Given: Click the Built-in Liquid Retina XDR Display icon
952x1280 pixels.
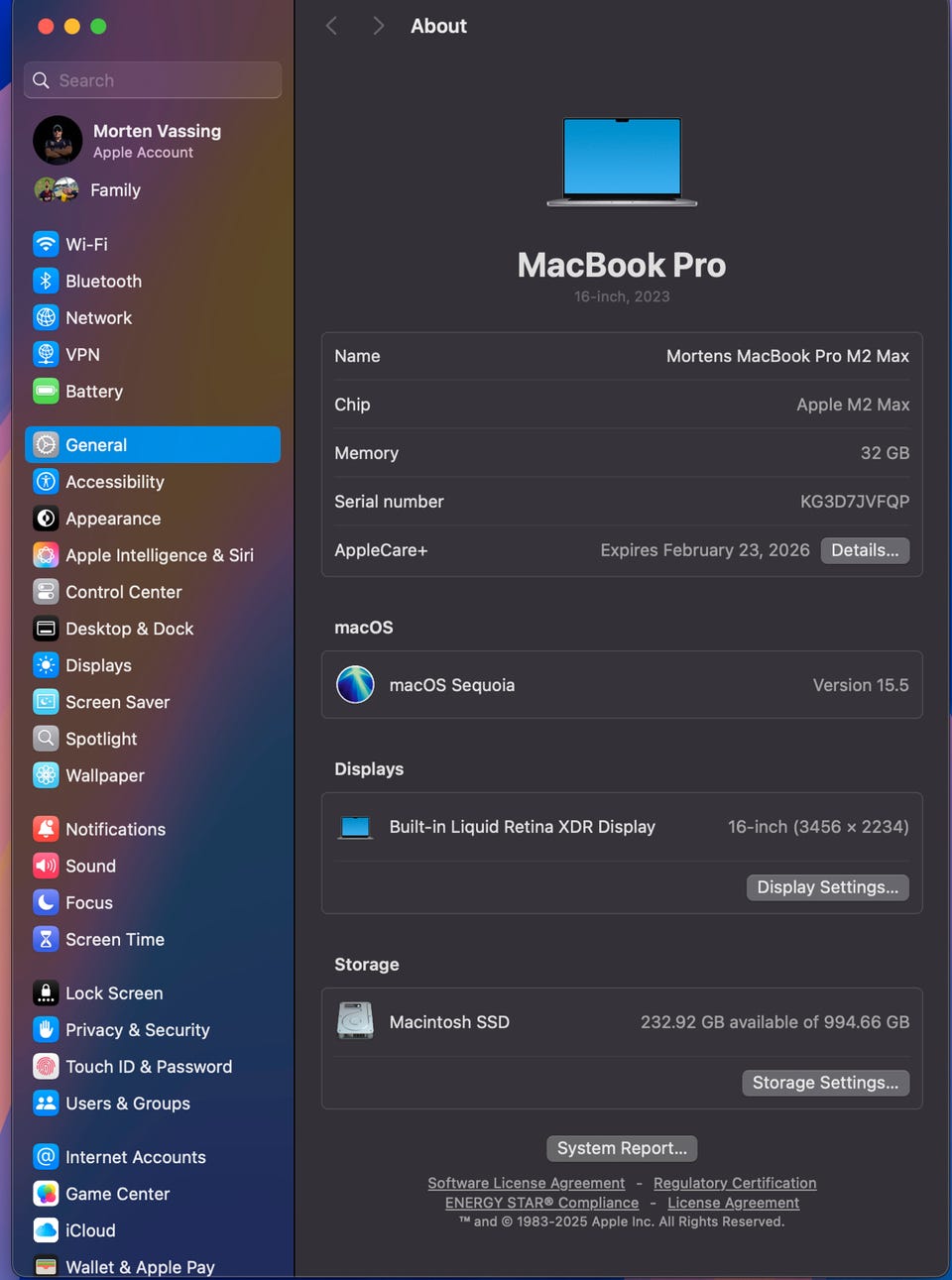Looking at the screenshot, I should (x=355, y=827).
